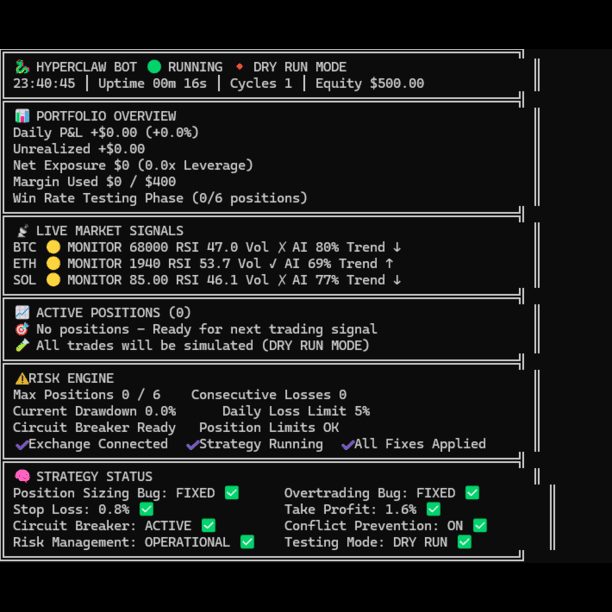Click the 'Circuit Breaker Ready' text
This screenshot has width=612, height=612.
(94, 427)
